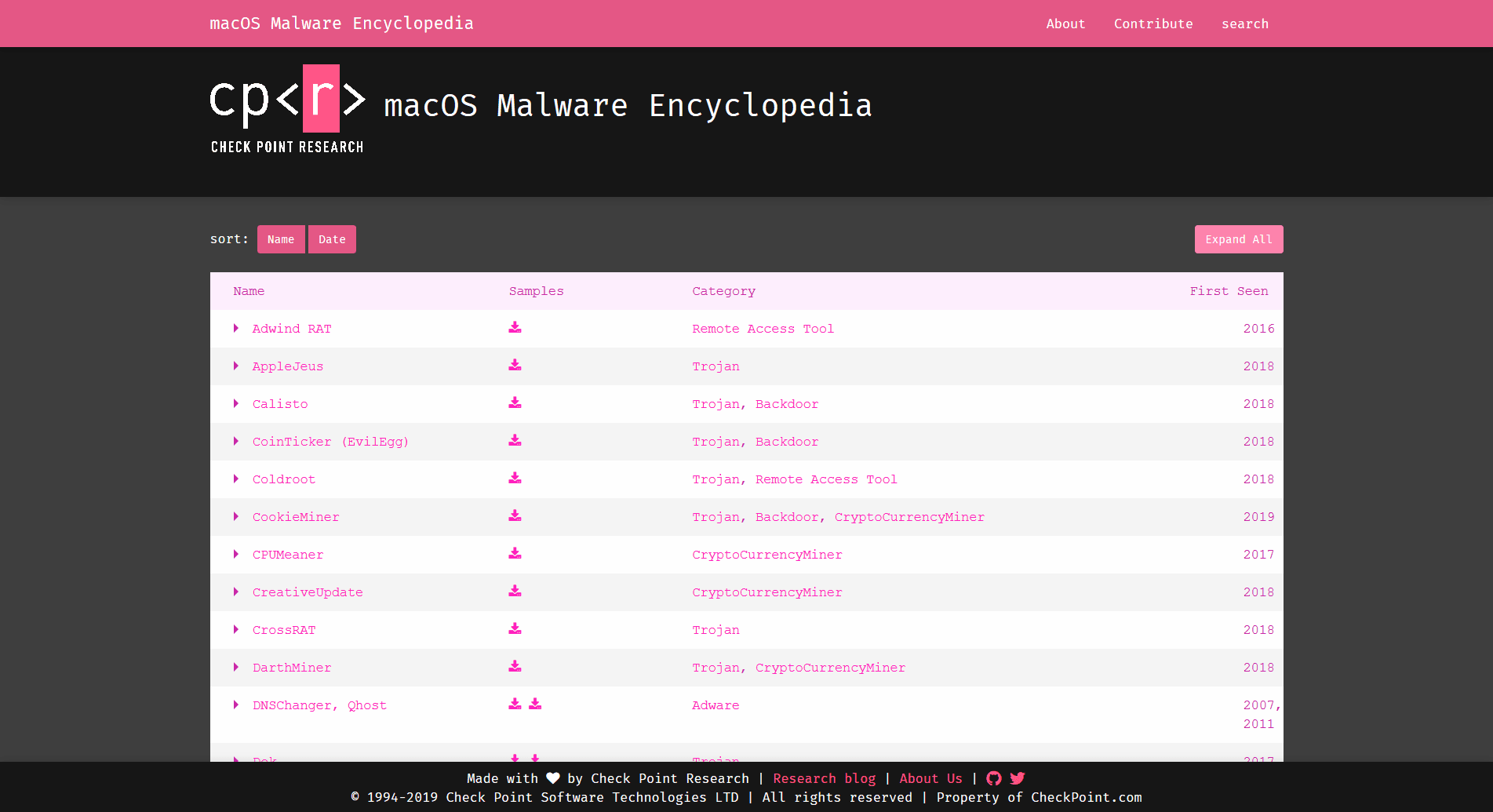Expand the CrossRAT row arrow
The width and height of the screenshot is (1493, 812).
(235, 629)
